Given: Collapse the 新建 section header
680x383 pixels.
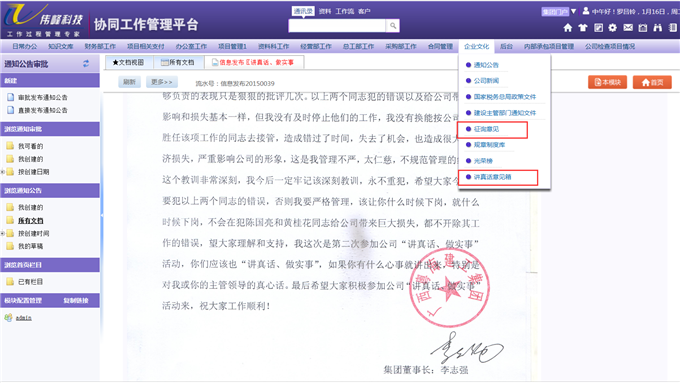Looking at the screenshot, I should click(x=50, y=81).
